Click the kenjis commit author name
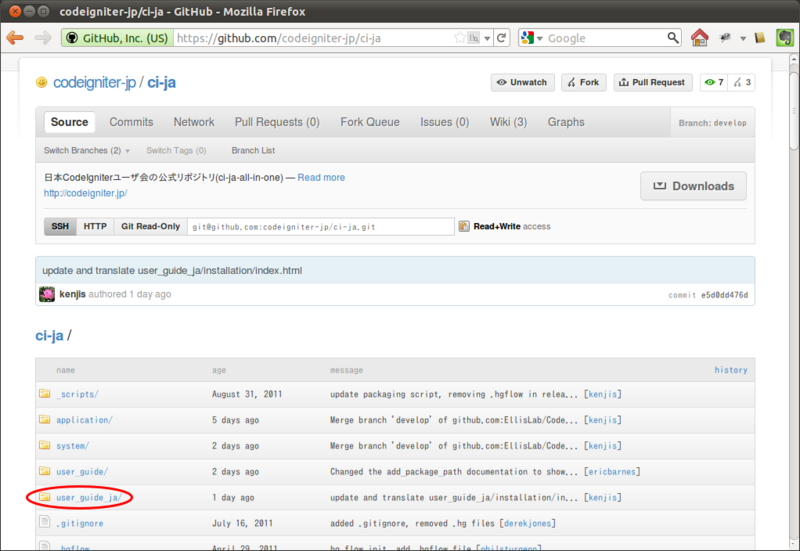This screenshot has width=800, height=551. tap(72, 294)
